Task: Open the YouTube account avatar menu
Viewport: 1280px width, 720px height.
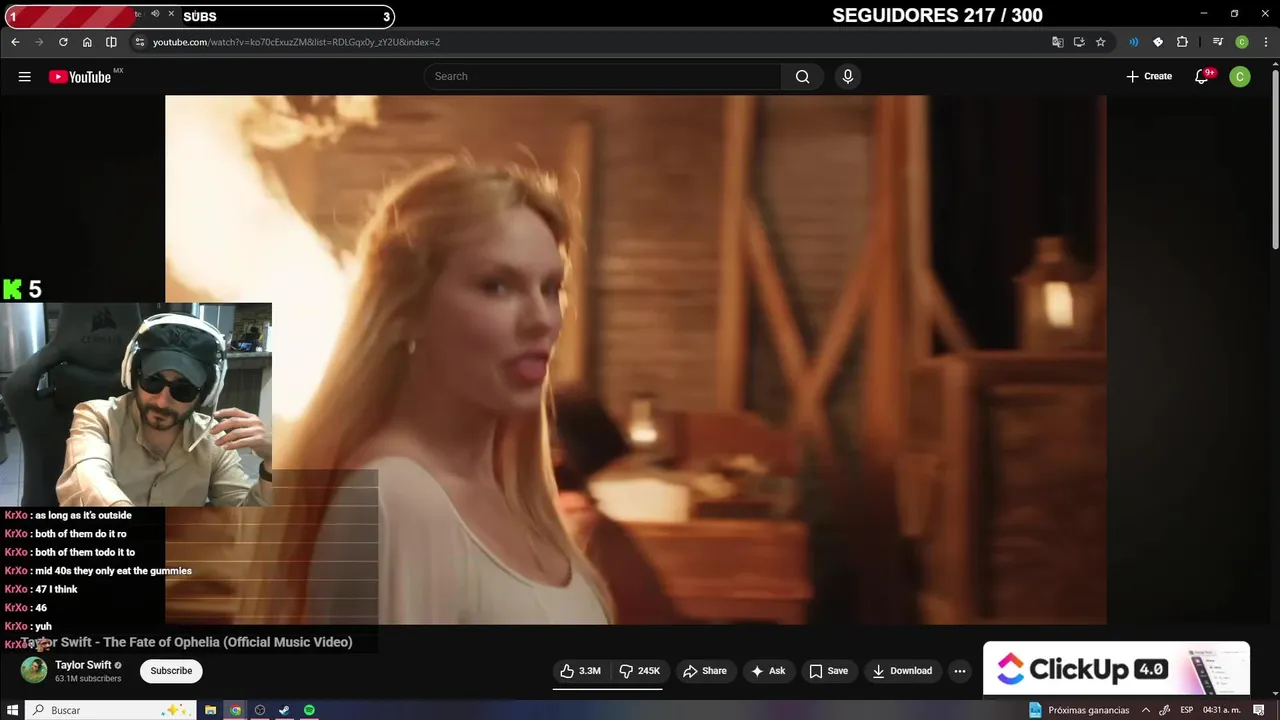Action: (1240, 76)
